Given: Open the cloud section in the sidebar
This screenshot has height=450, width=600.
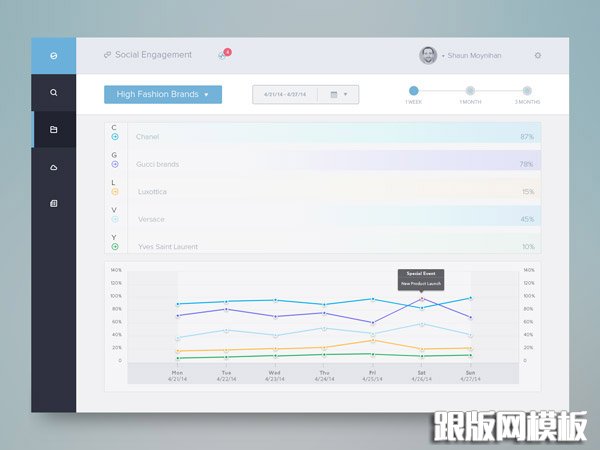Looking at the screenshot, I should point(54,167).
